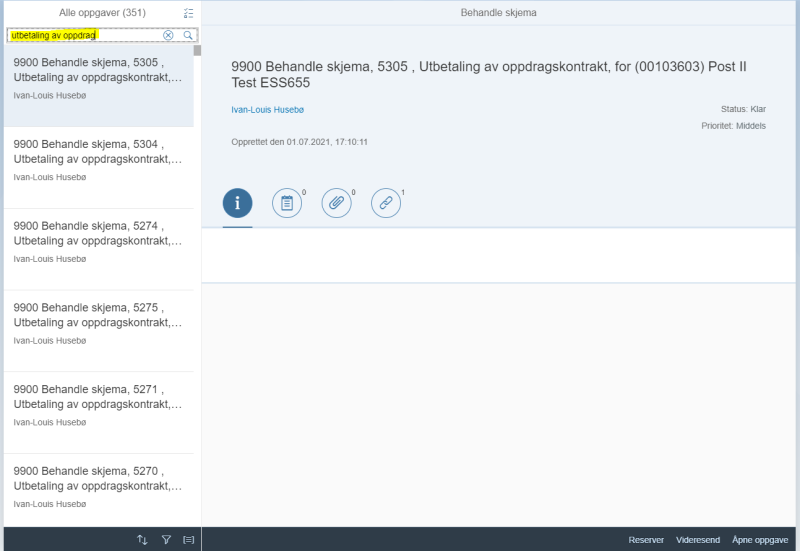Image resolution: width=800 pixels, height=551 pixels.
Task: Open the Notes tab icon
Action: (287, 203)
